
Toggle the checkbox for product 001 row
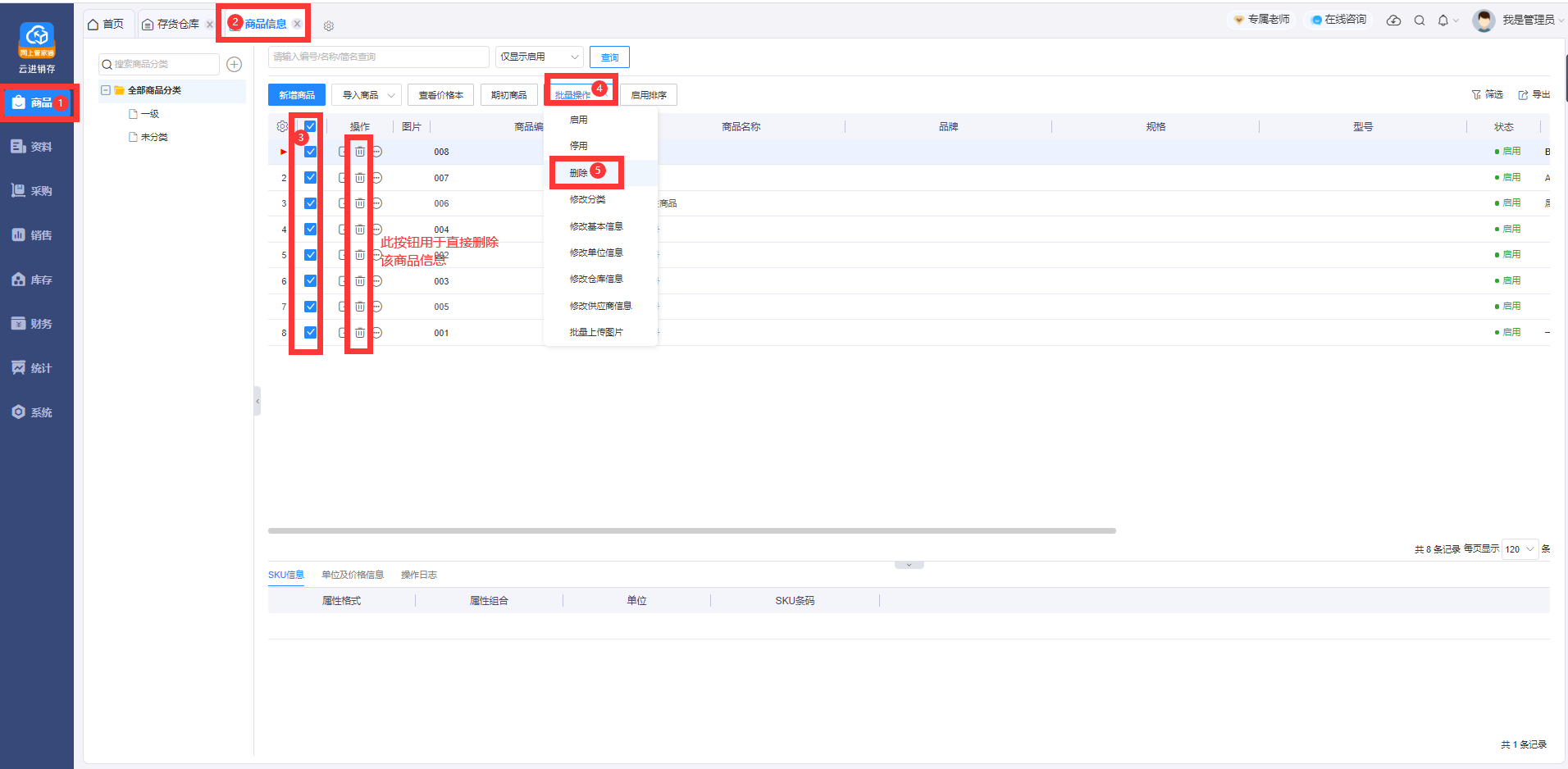click(x=310, y=333)
